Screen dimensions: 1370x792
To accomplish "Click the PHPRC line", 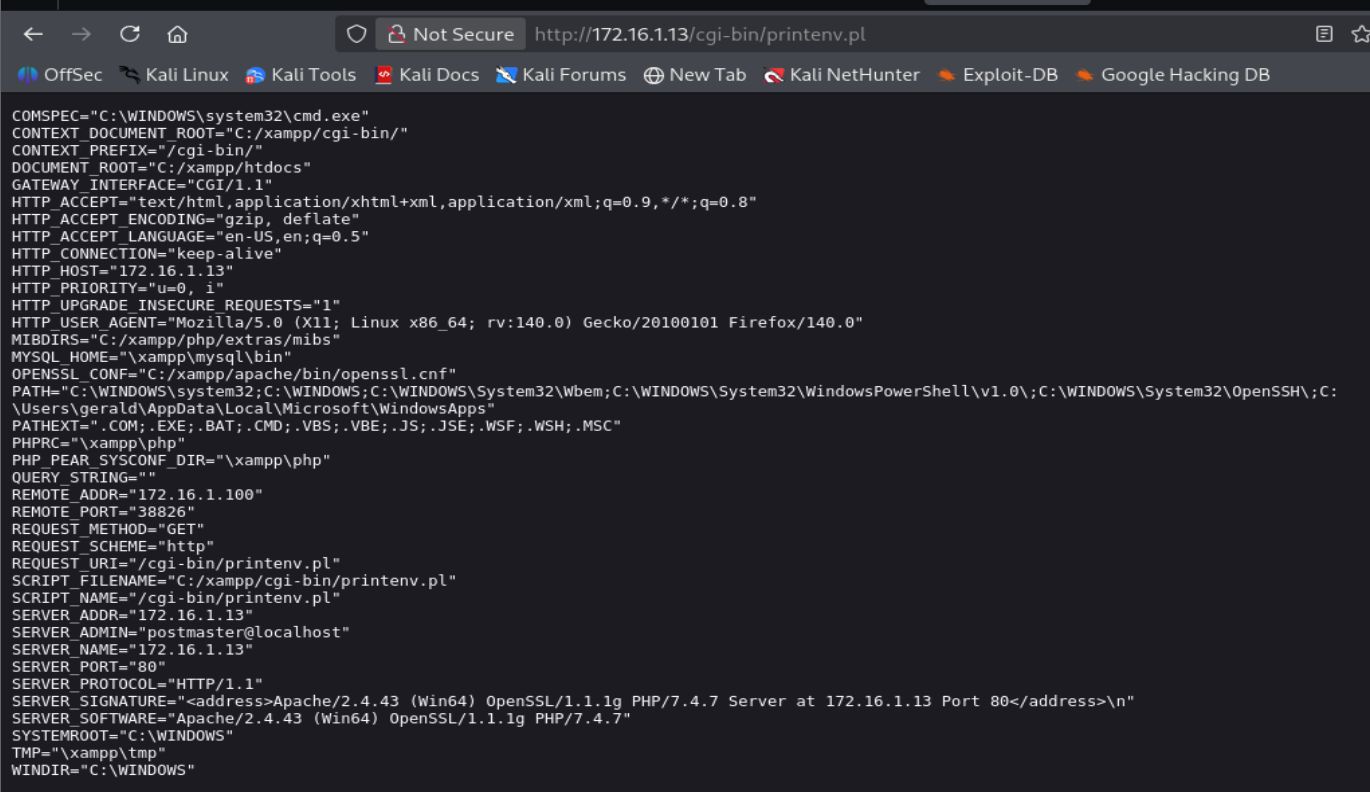I will pos(99,442).
